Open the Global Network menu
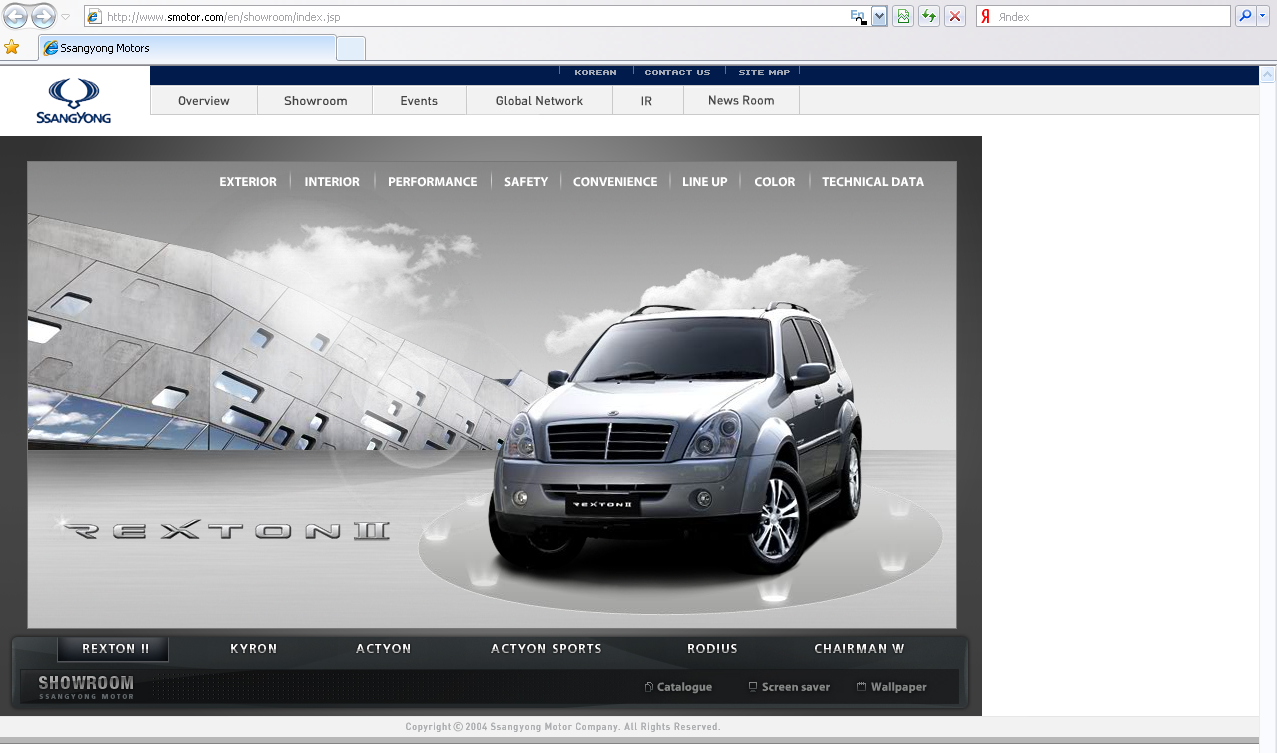This screenshot has height=753, width=1277. pyautogui.click(x=539, y=101)
